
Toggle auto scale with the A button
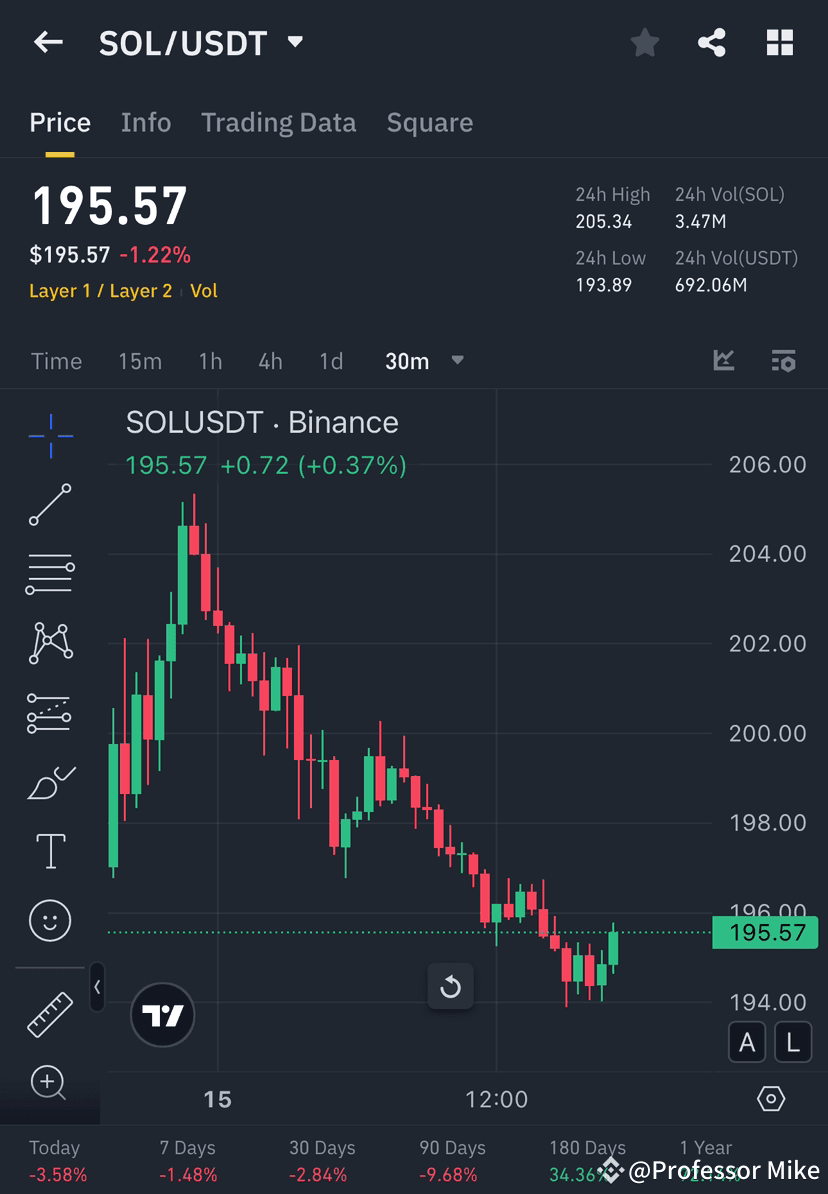pos(747,1042)
